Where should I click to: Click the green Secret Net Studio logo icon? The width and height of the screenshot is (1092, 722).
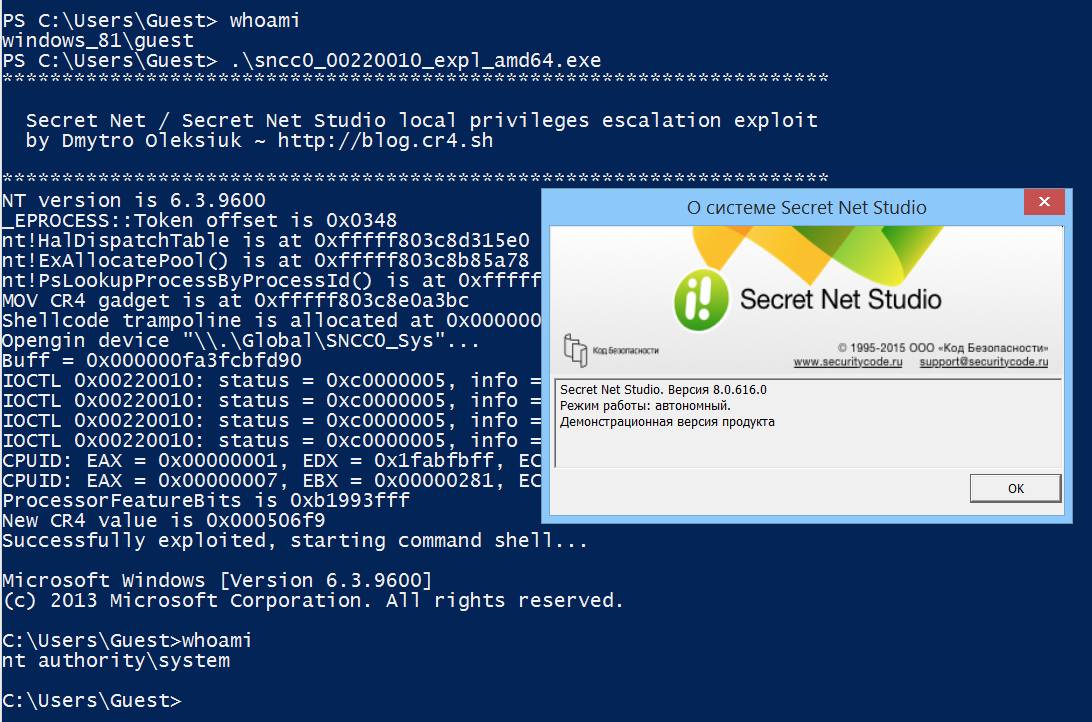tap(701, 300)
